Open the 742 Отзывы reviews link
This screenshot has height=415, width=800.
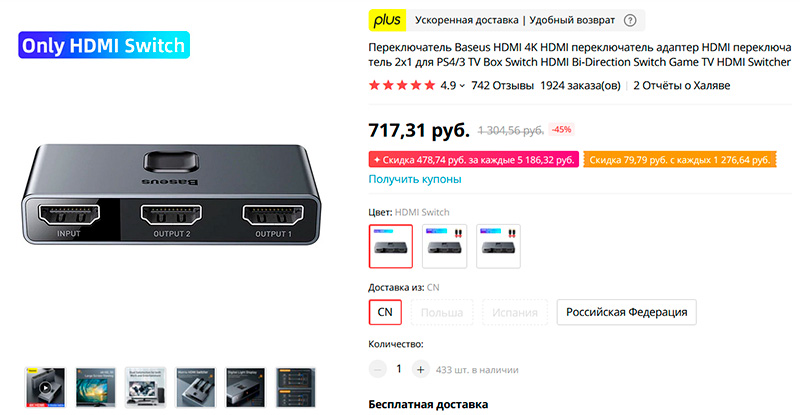coord(503,86)
